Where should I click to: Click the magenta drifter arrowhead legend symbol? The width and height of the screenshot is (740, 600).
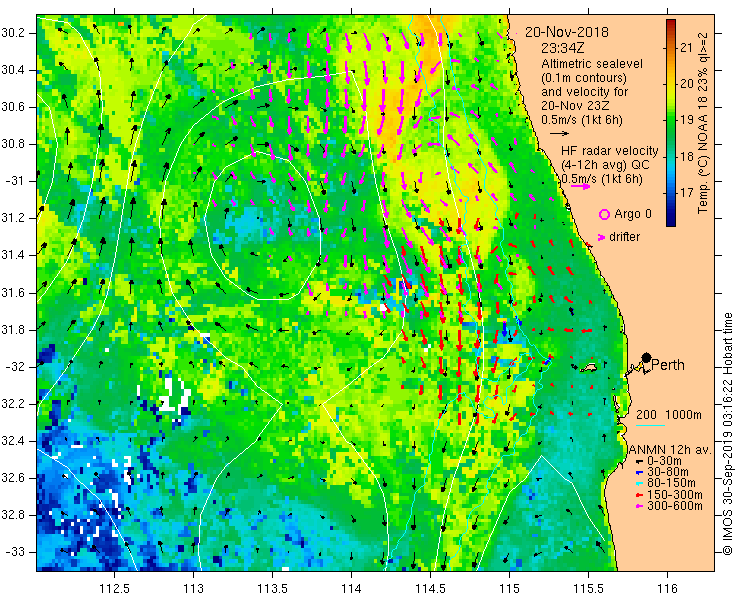601,237
